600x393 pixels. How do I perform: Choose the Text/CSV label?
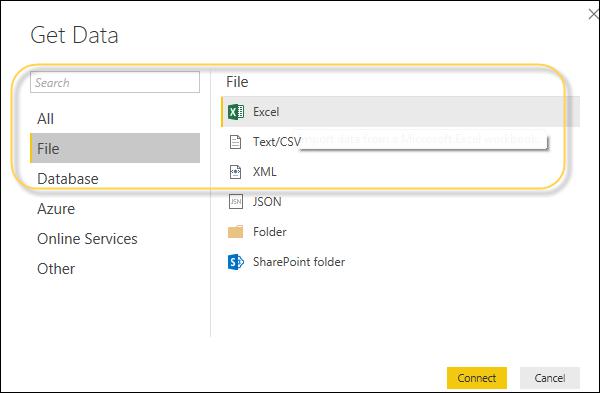(277, 142)
